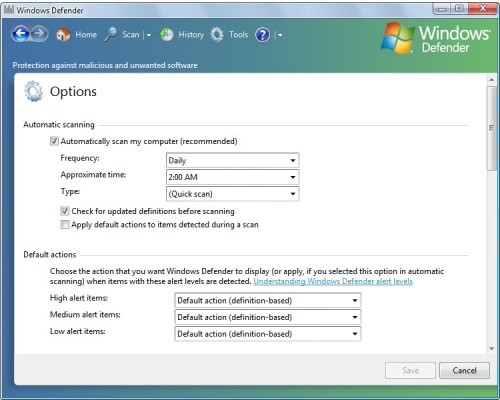Viewport: 500px width, 400px height.
Task: Click Protection against malicious and unwanted software text
Action: tap(105, 65)
